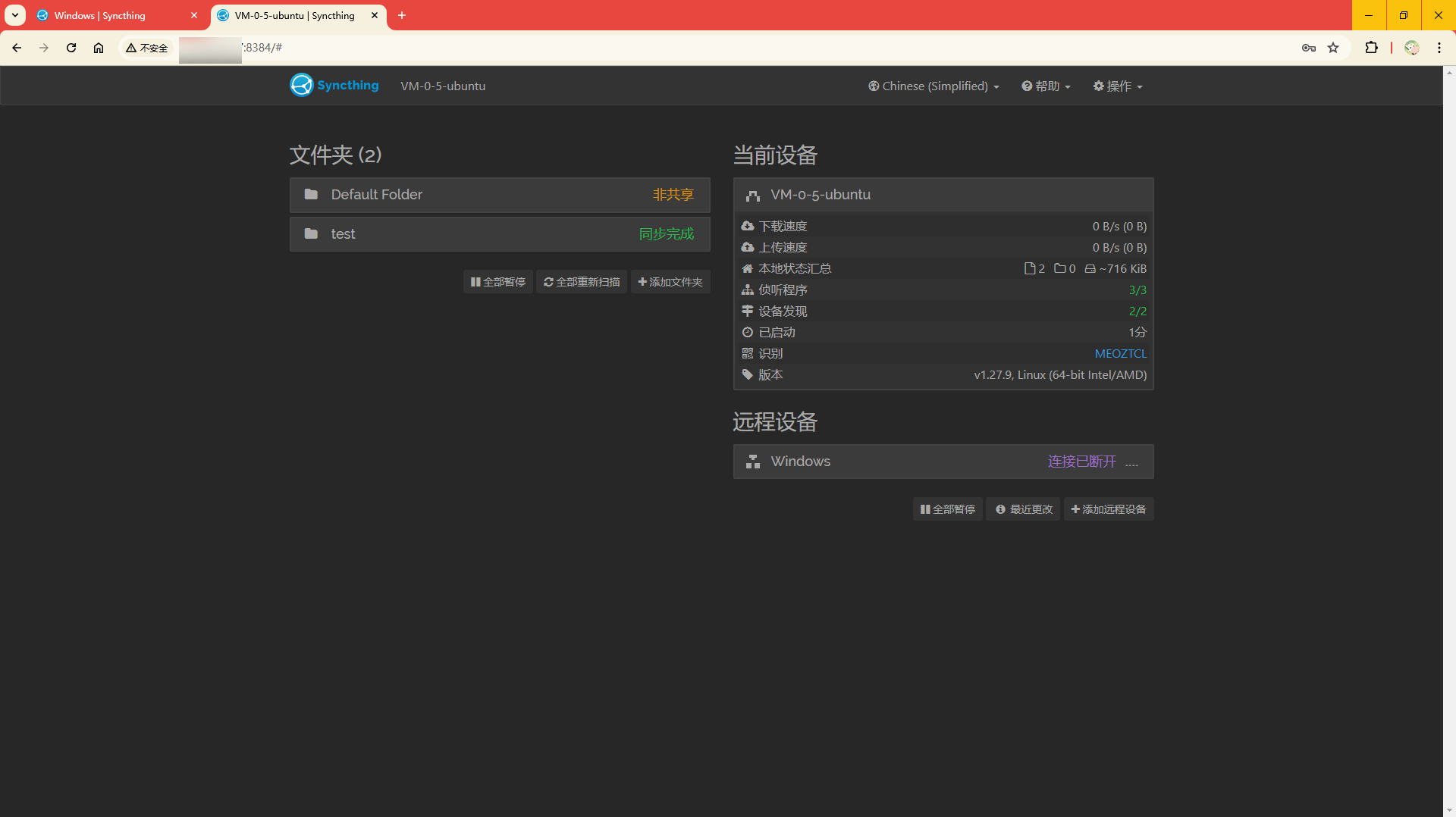1456x817 pixels.
Task: Click the listeners 3/3 status value
Action: pyautogui.click(x=1137, y=290)
